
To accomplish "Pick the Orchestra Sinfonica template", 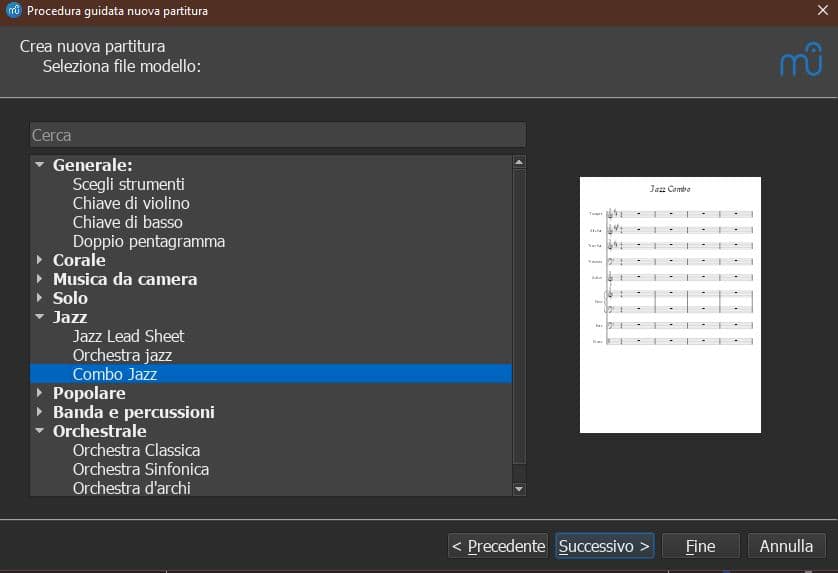I will (140, 469).
